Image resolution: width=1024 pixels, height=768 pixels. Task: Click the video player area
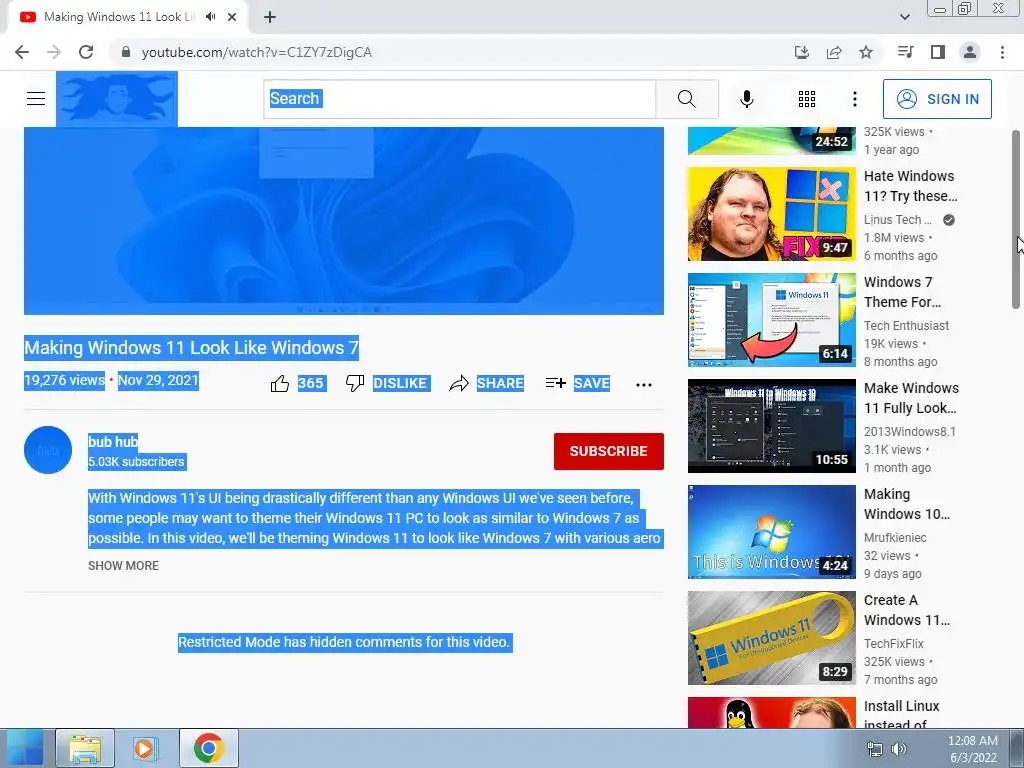click(x=344, y=221)
